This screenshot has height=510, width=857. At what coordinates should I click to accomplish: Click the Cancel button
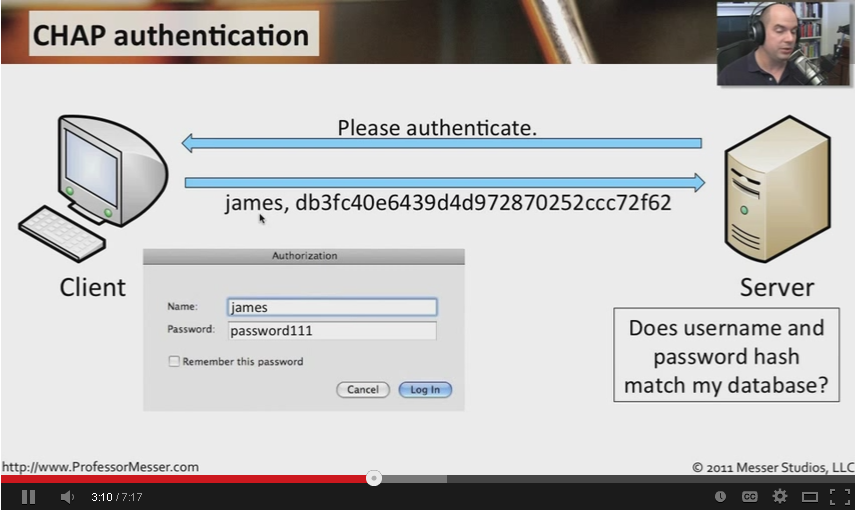(x=363, y=390)
